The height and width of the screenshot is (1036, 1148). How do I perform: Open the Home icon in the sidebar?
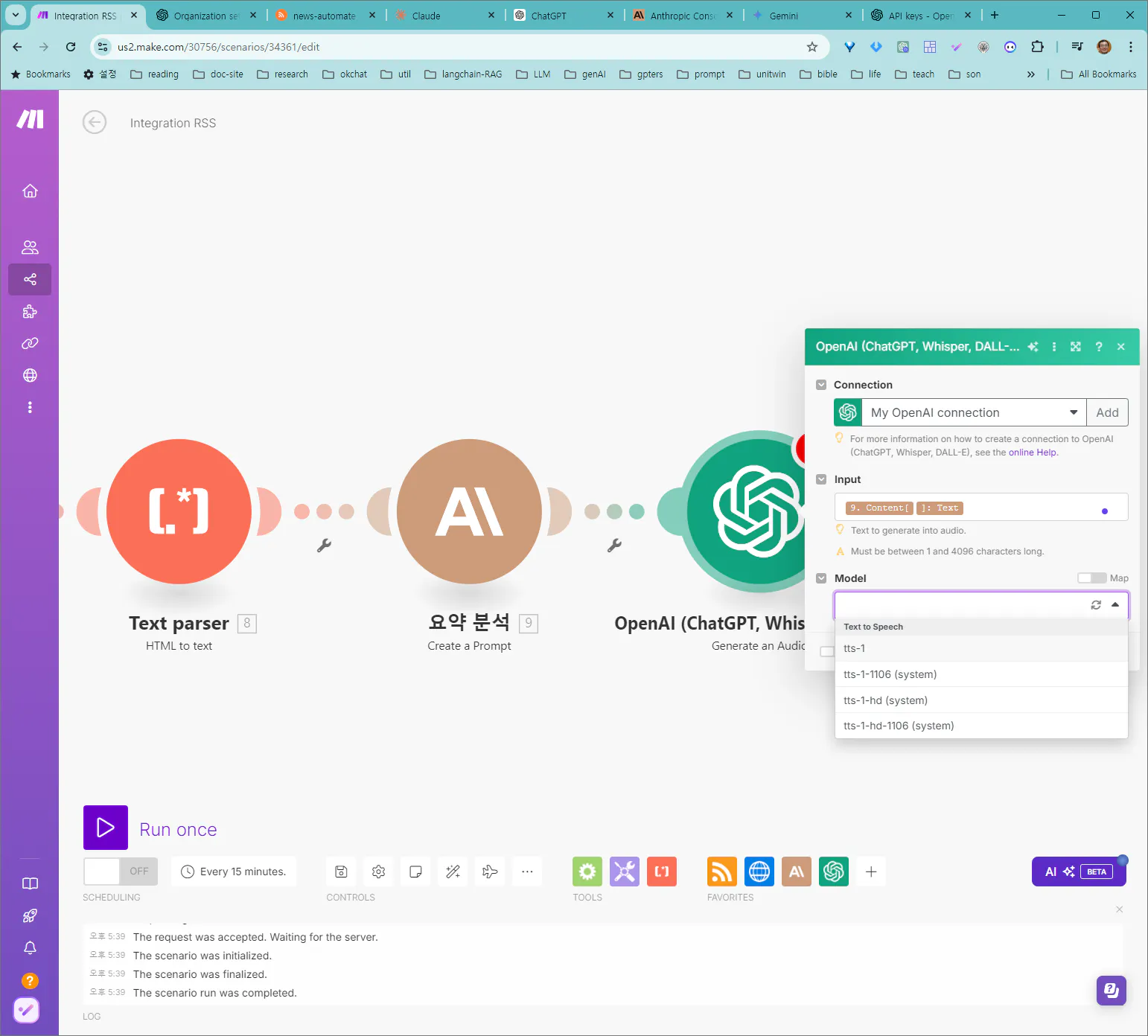[x=30, y=191]
